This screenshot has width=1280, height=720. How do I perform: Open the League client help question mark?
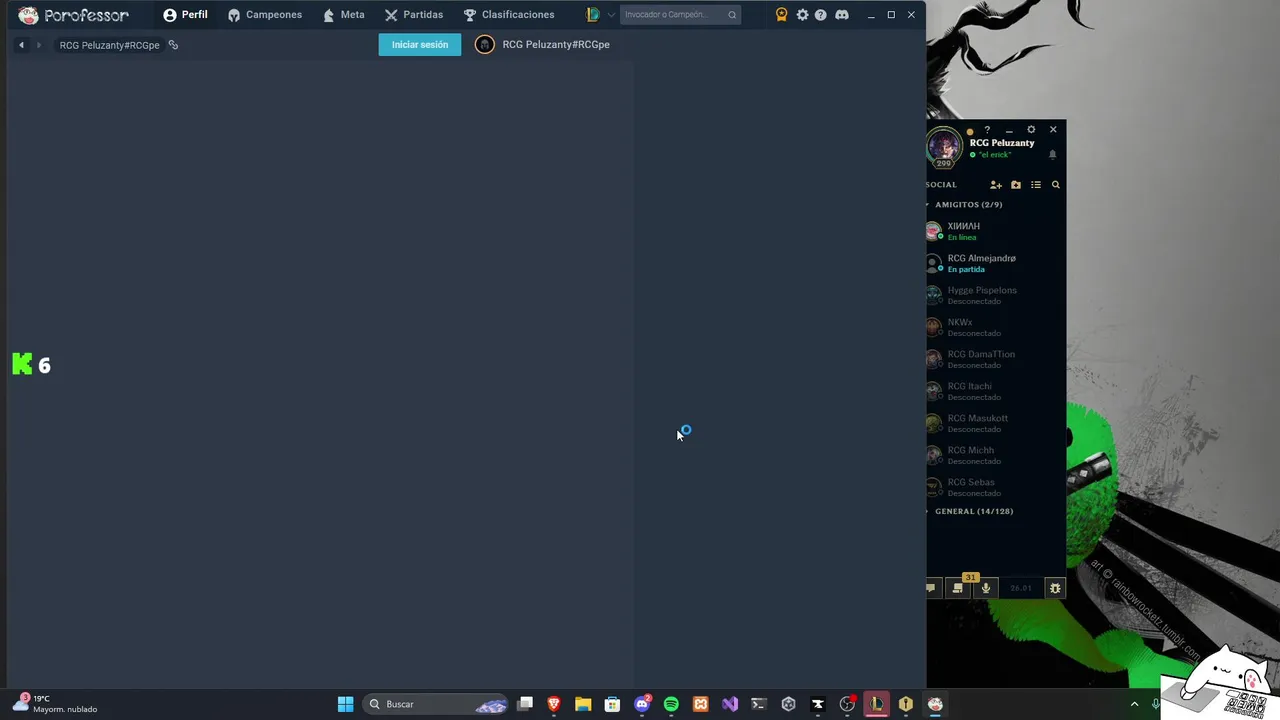tap(987, 130)
